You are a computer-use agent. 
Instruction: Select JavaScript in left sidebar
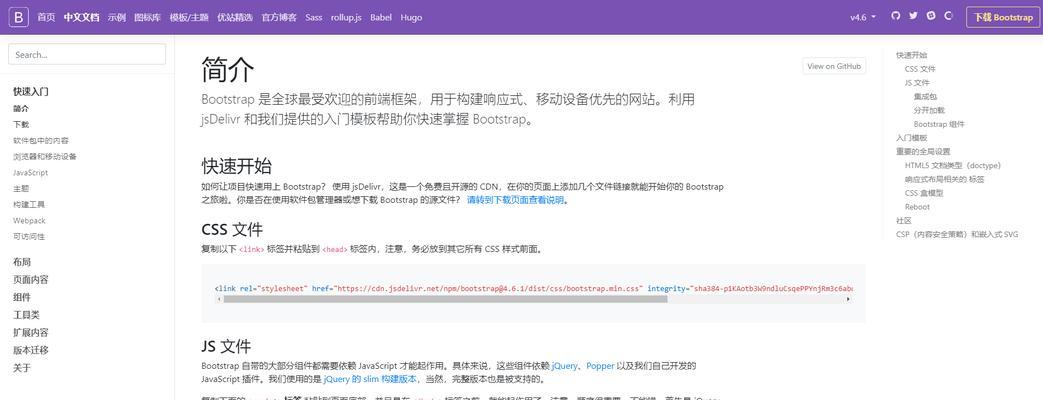click(x=31, y=172)
